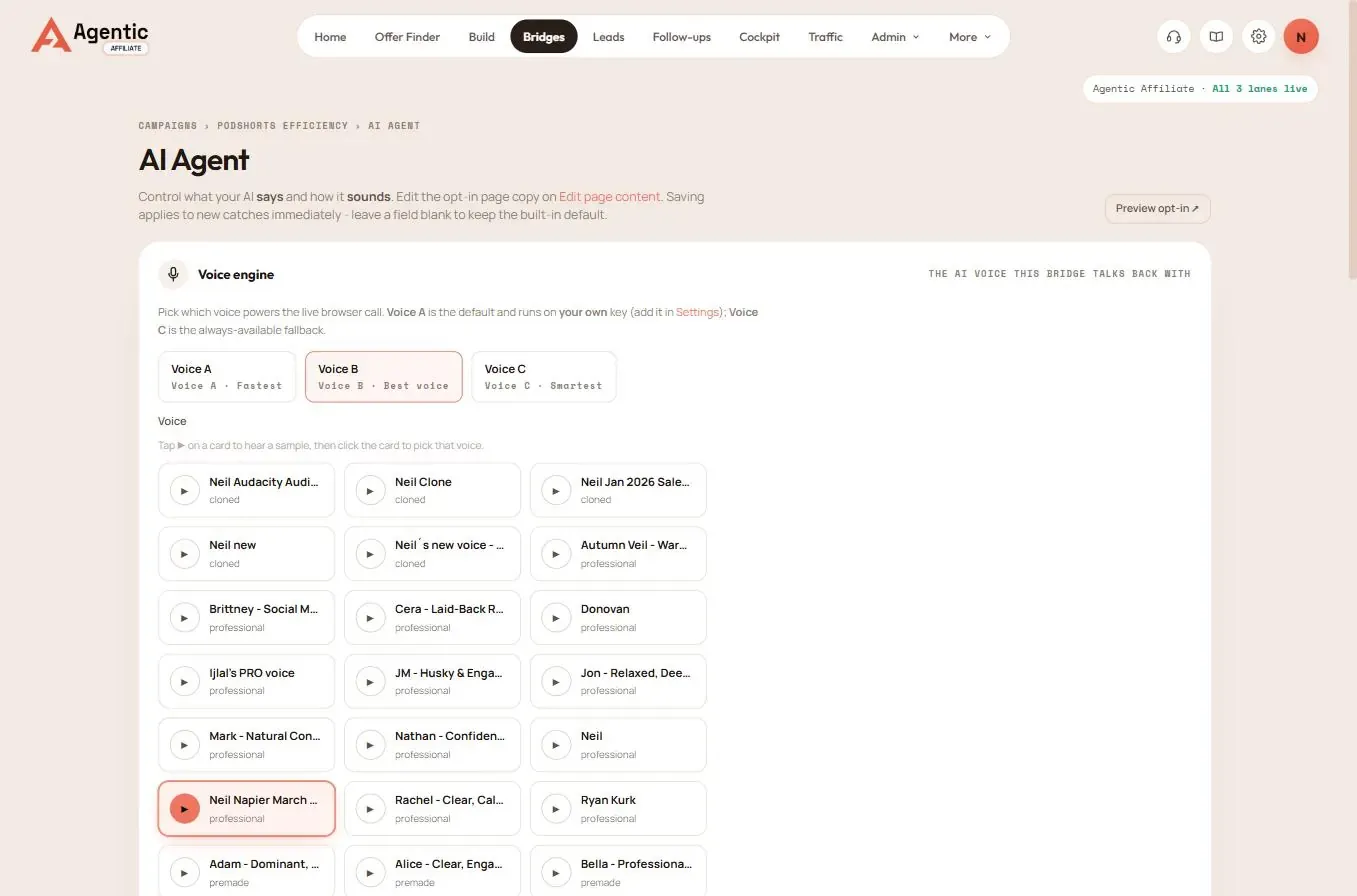Play sample for Jon - Relaxed, Dee… voice
The width and height of the screenshot is (1357, 896).
coord(556,681)
